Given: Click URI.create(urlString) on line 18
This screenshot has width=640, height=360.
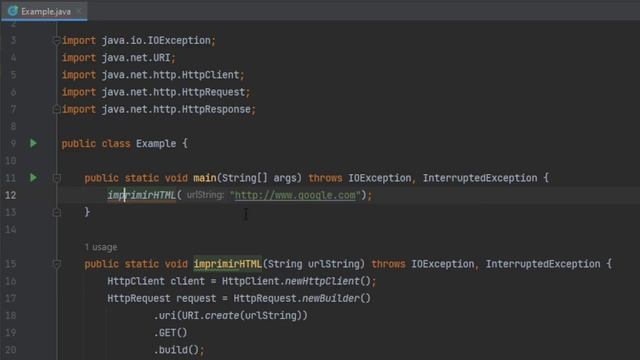Looking at the screenshot, I should [242, 316].
